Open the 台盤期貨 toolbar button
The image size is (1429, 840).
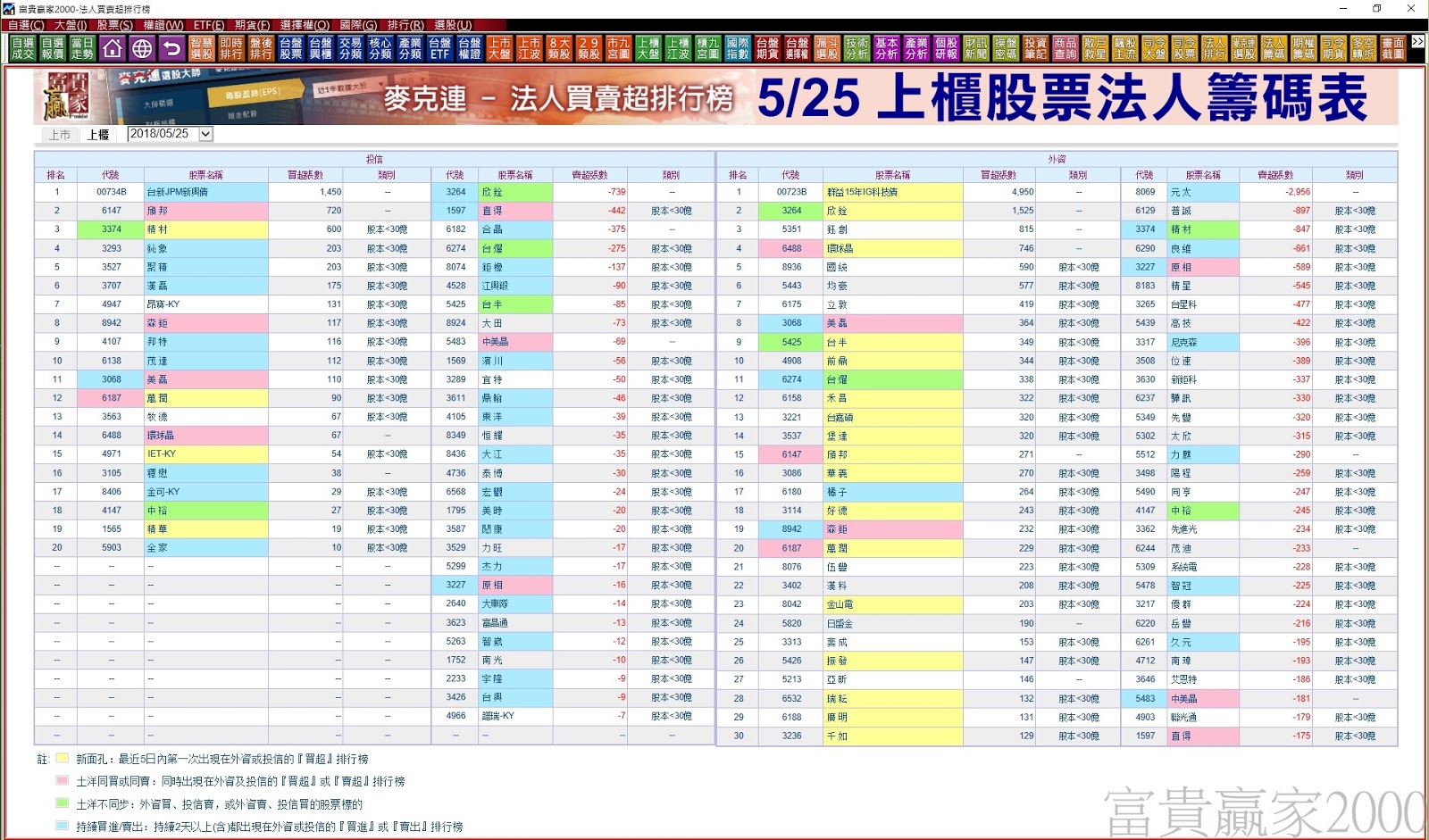[767, 48]
